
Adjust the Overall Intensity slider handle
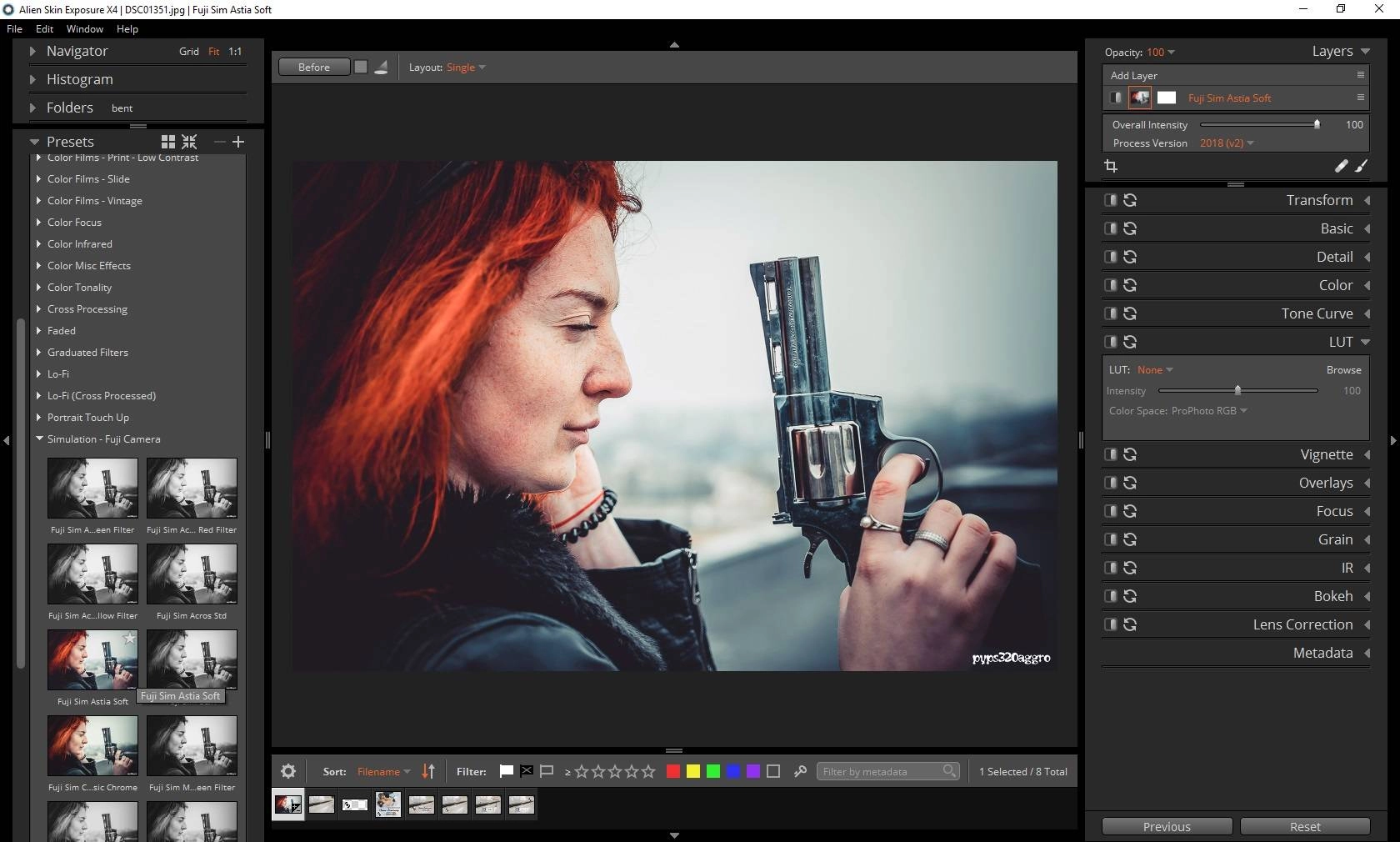[1317, 124]
